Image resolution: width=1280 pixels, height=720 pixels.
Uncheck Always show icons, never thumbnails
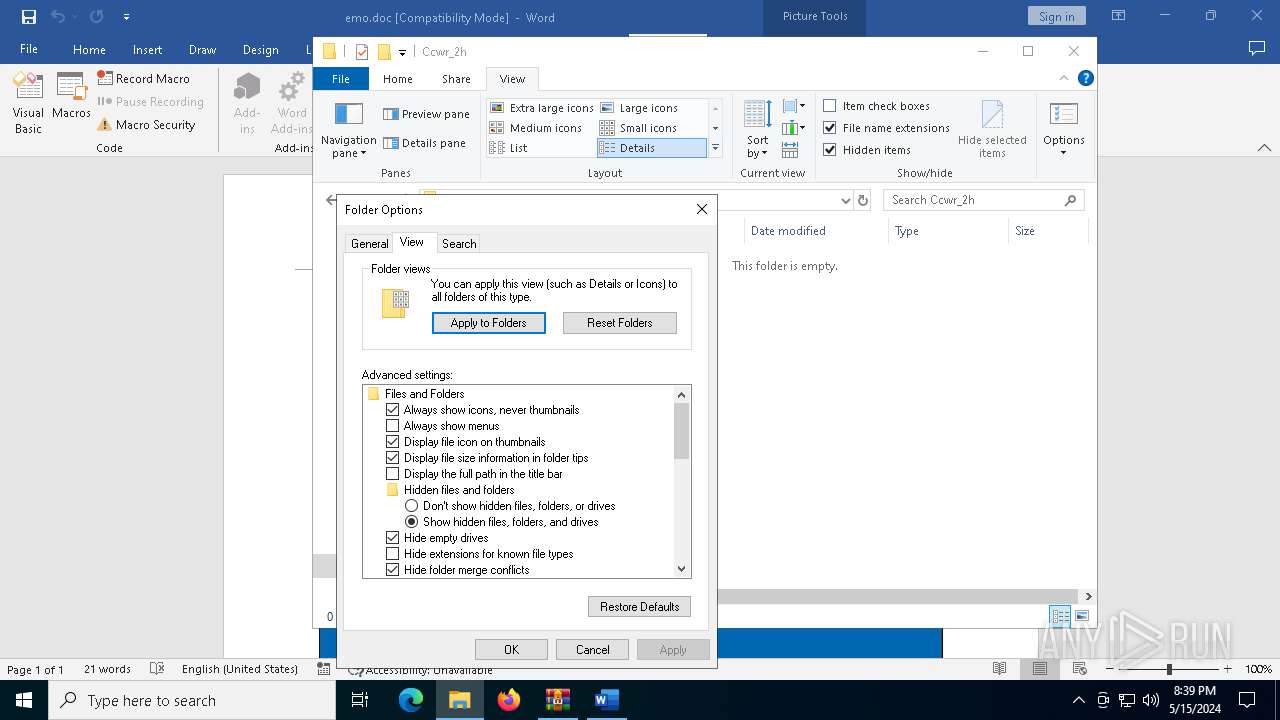[393, 410]
